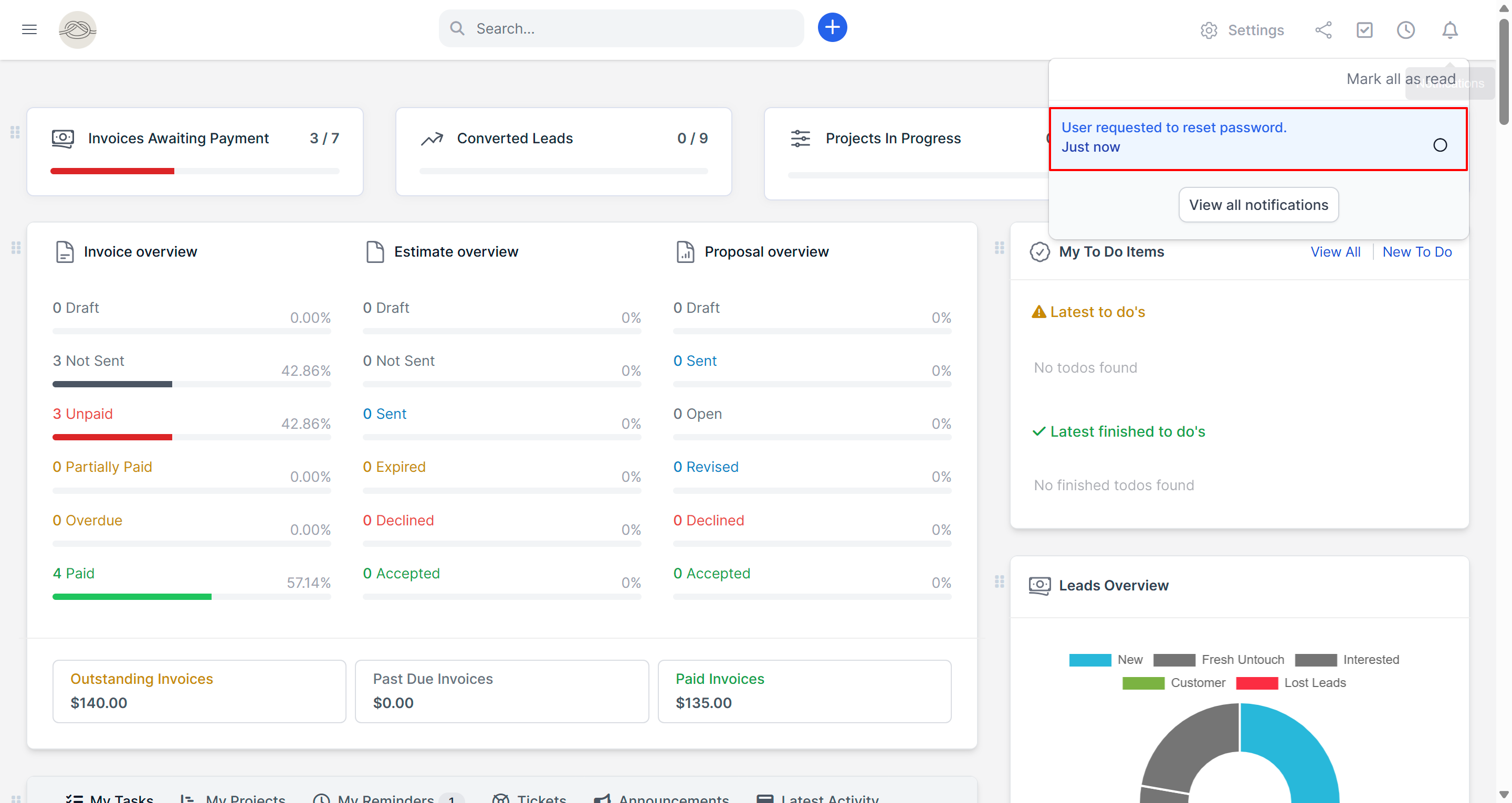This screenshot has width=1512, height=803.
Task: Mark the password reset notification as read
Action: pyautogui.click(x=1441, y=144)
